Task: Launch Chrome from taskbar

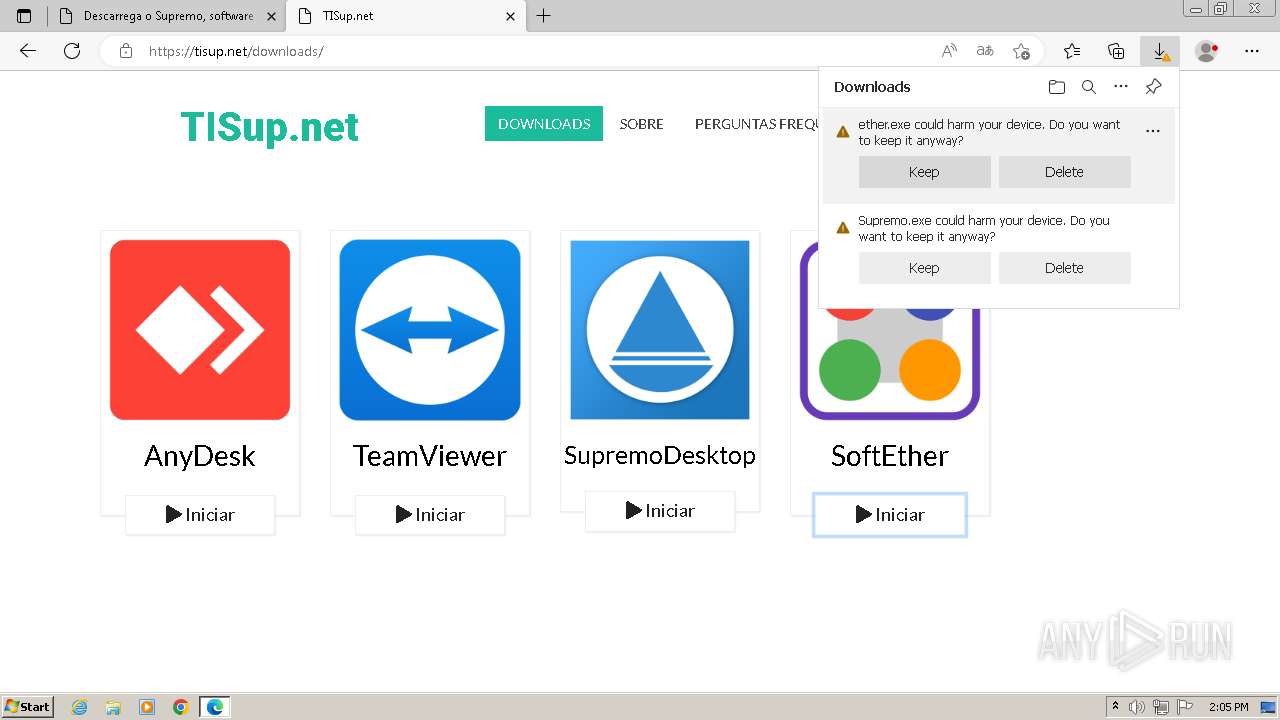Action: pos(180,707)
